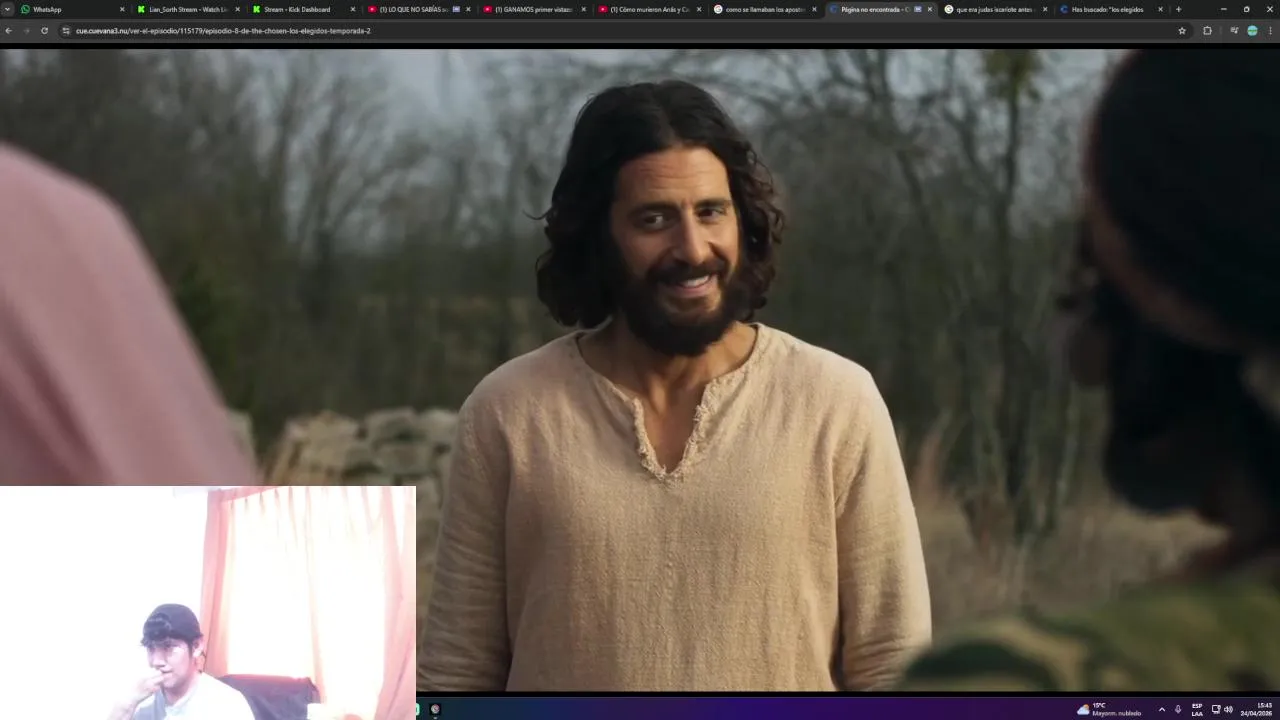Open the network settings tray icon
Viewport: 1280px width, 720px height.
[x=1216, y=709]
